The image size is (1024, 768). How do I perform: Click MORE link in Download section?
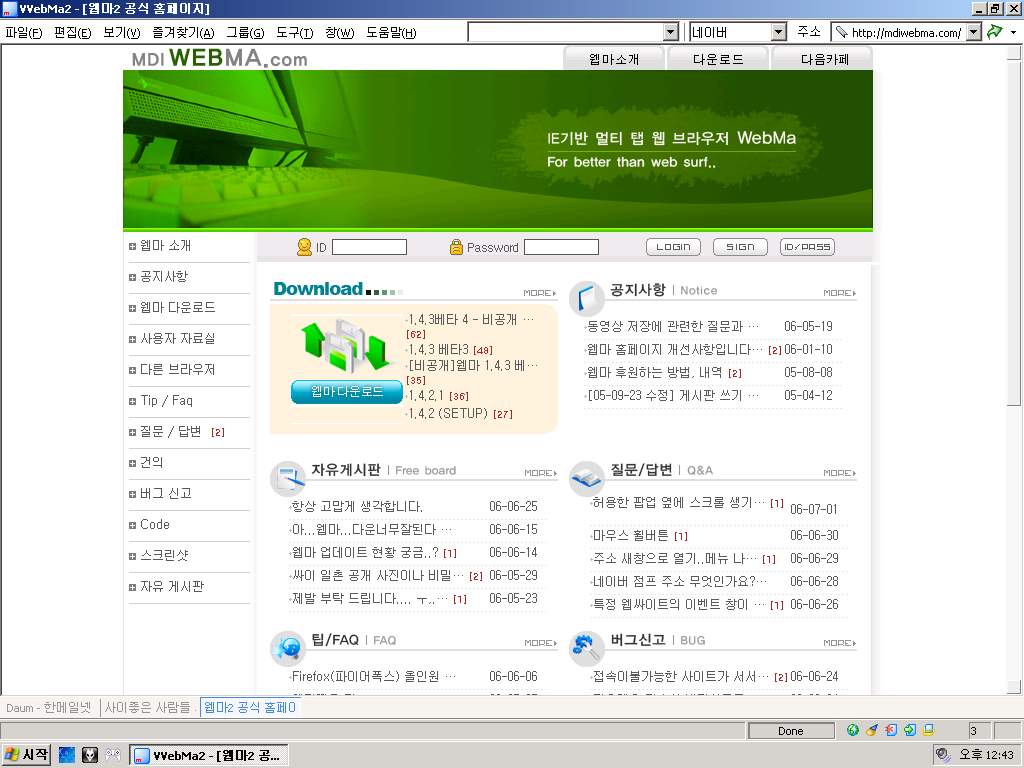click(539, 293)
